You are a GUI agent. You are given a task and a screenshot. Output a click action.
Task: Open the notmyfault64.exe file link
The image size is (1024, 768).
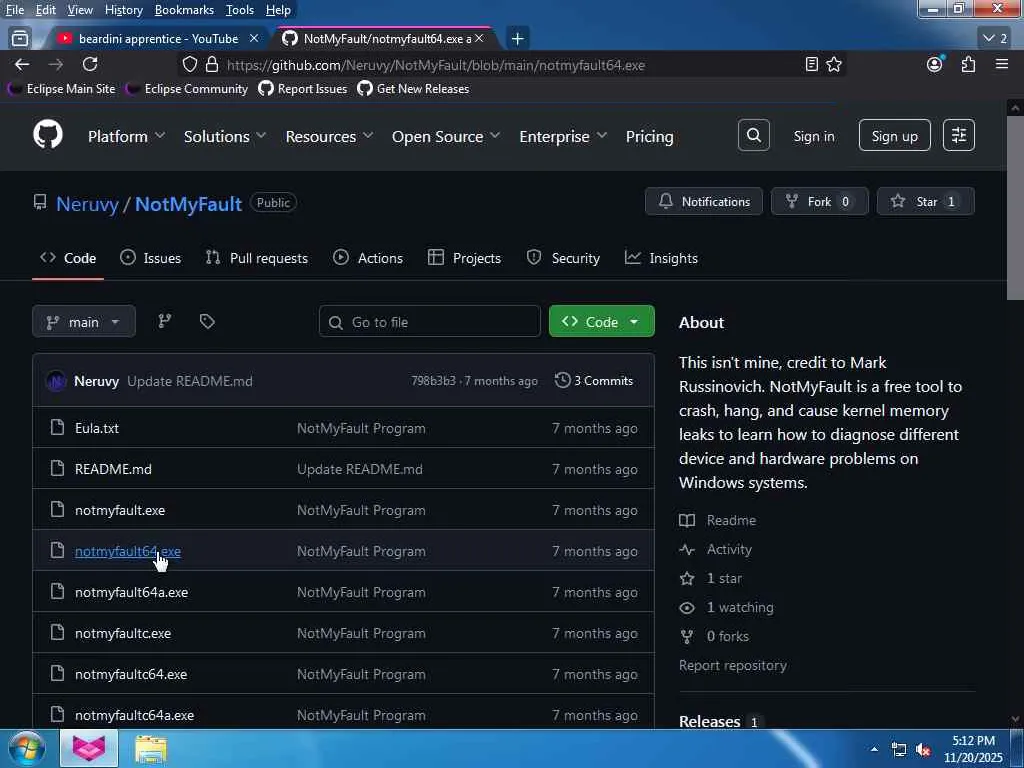(x=127, y=551)
